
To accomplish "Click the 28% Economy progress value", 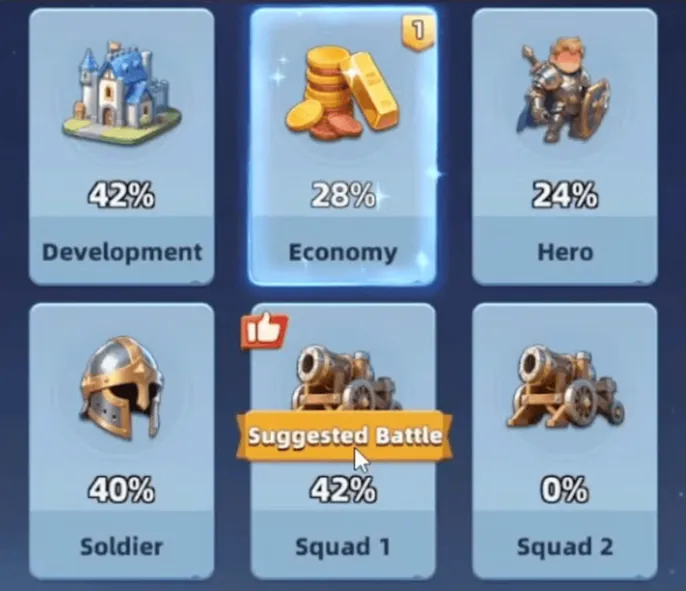I will click(343, 195).
